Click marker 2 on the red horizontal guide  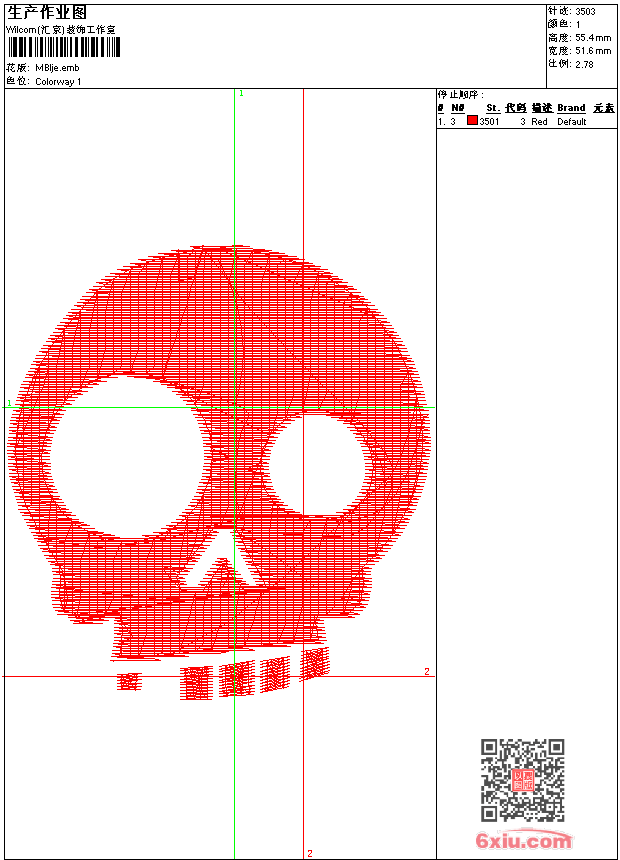[427, 671]
